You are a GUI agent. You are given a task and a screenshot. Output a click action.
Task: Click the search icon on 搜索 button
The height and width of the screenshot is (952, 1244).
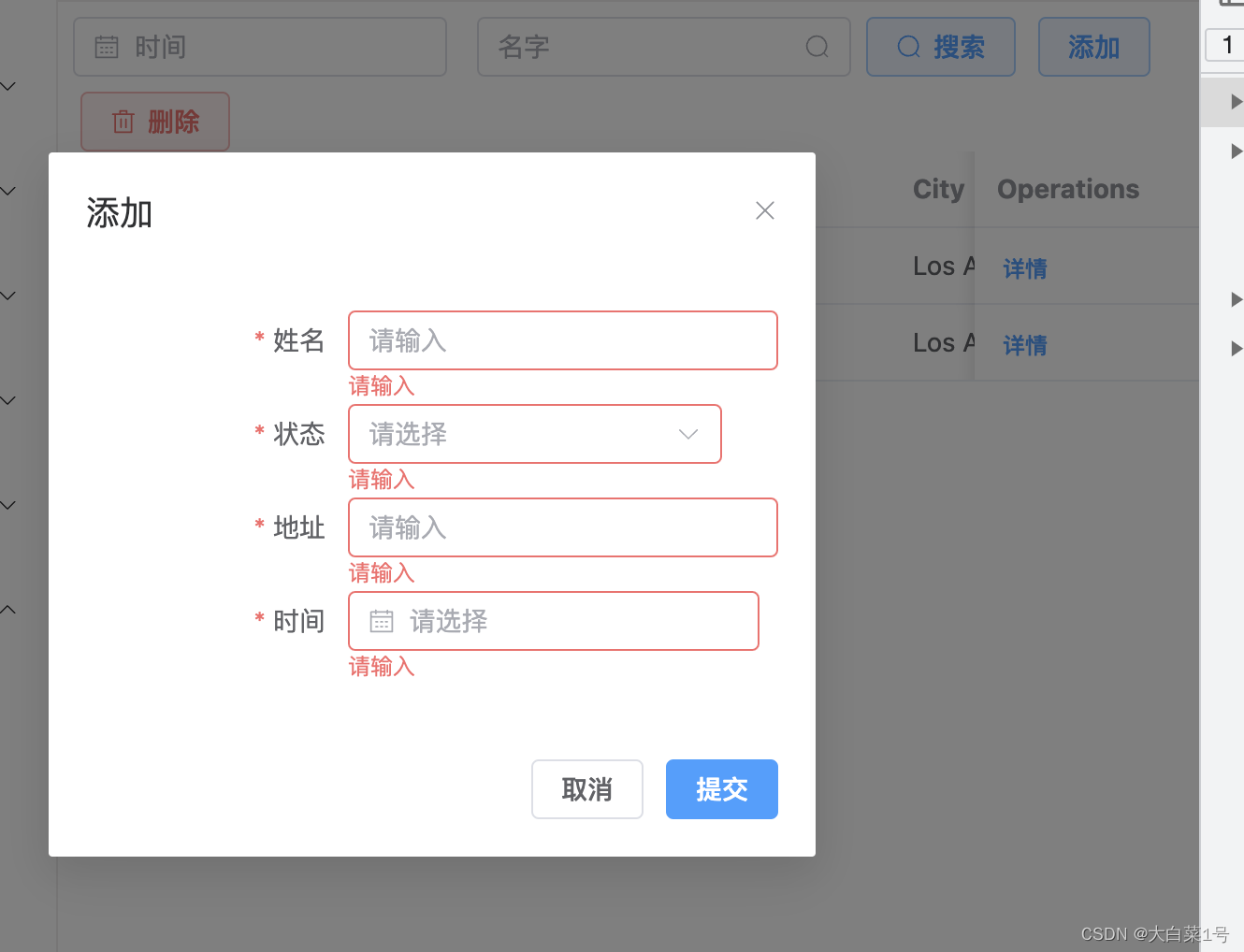pos(909,47)
